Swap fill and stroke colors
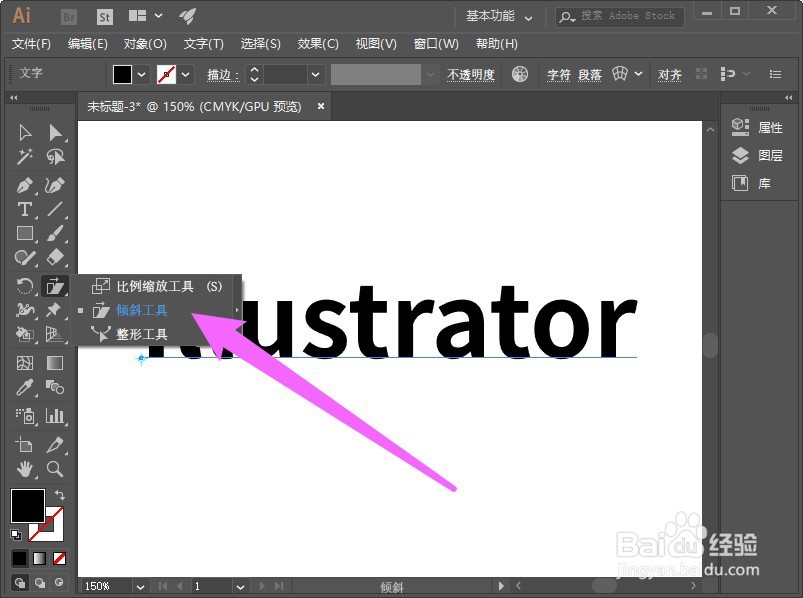The image size is (803, 598). point(58,495)
